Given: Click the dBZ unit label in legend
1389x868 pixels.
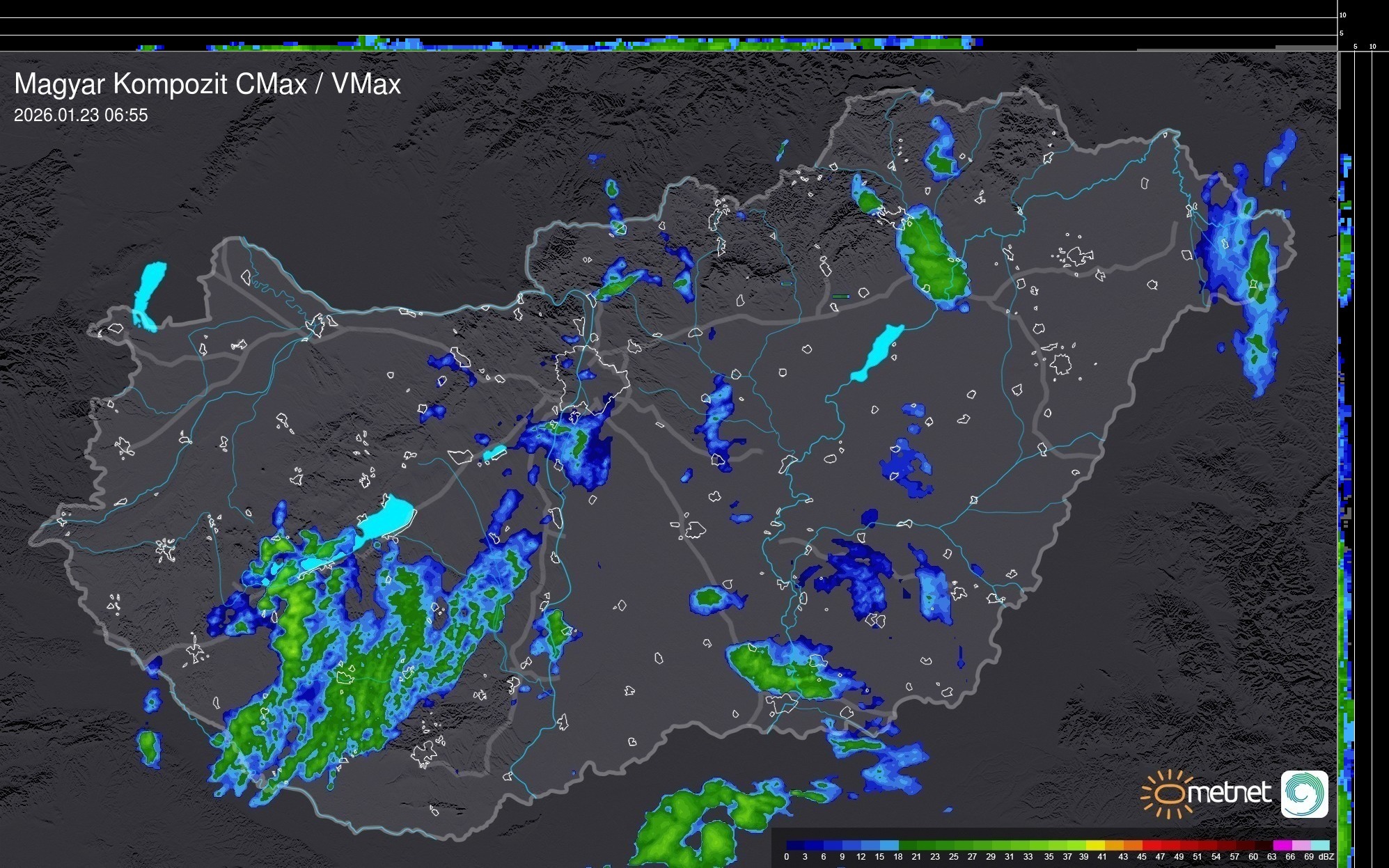Looking at the screenshot, I should (1326, 857).
